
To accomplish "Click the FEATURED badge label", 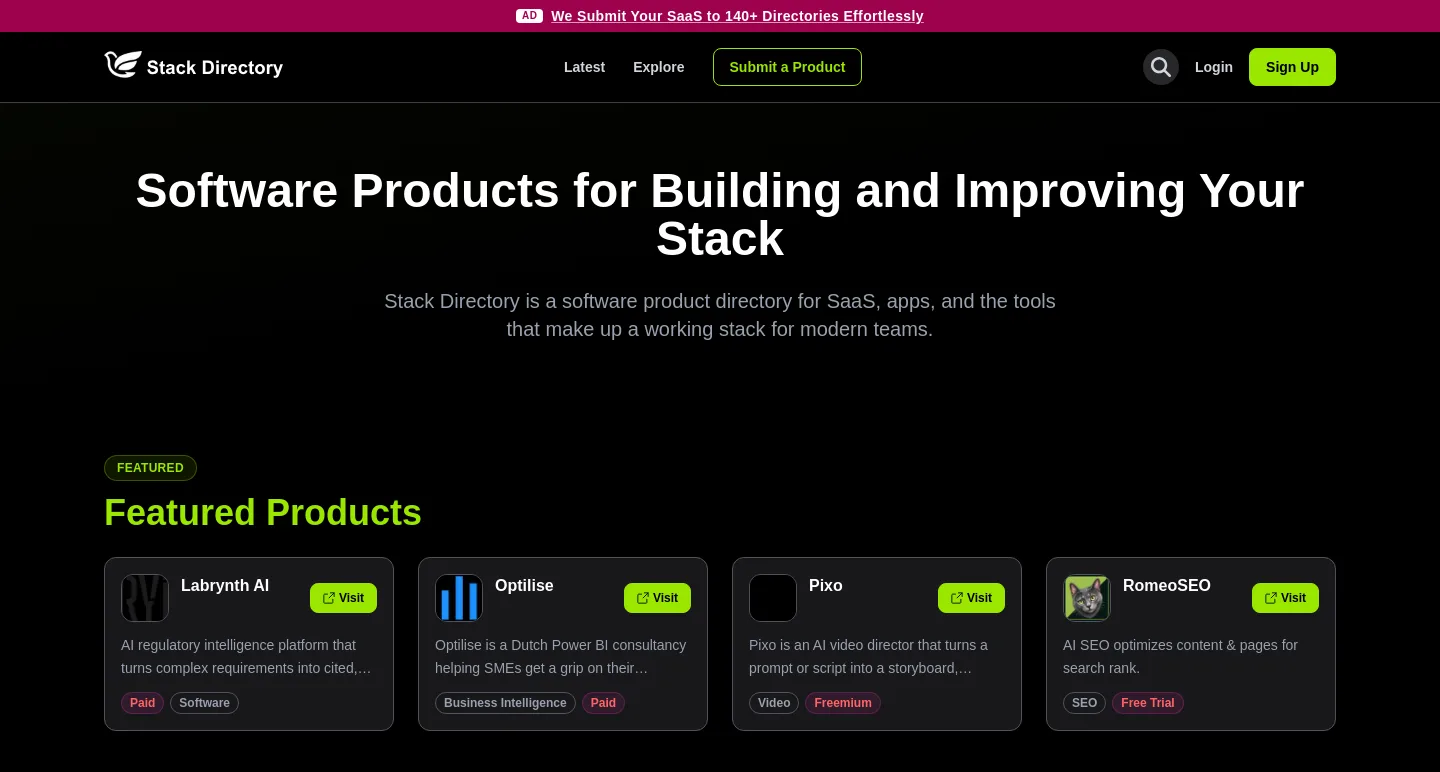I will tap(150, 468).
